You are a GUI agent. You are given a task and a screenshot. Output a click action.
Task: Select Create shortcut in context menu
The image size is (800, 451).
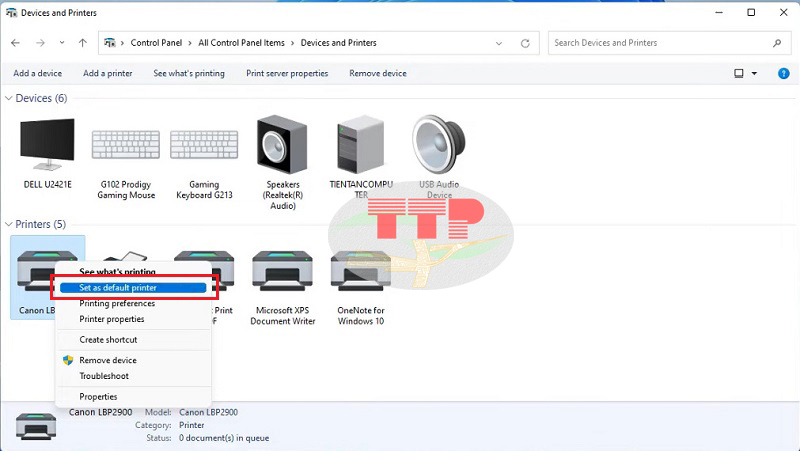click(x=133, y=340)
